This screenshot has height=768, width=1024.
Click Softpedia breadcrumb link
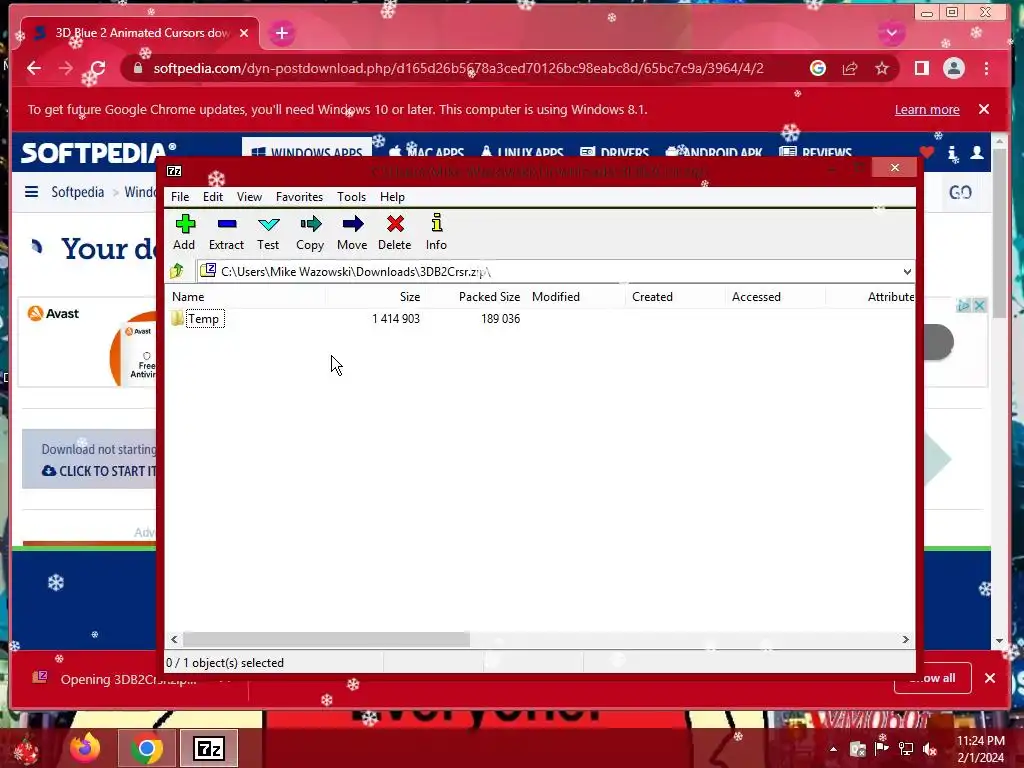(78, 192)
